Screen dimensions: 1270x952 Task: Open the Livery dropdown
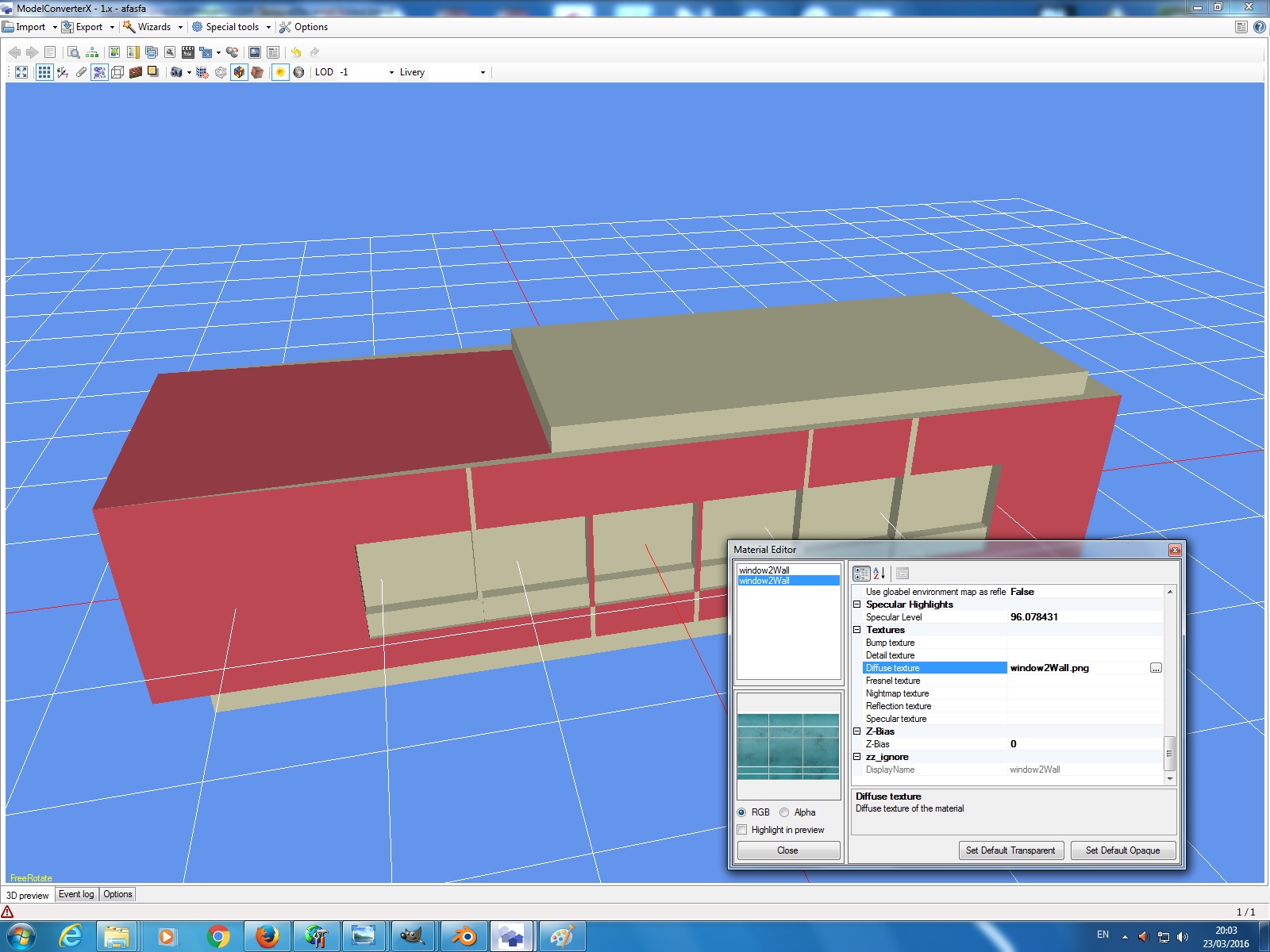click(483, 72)
